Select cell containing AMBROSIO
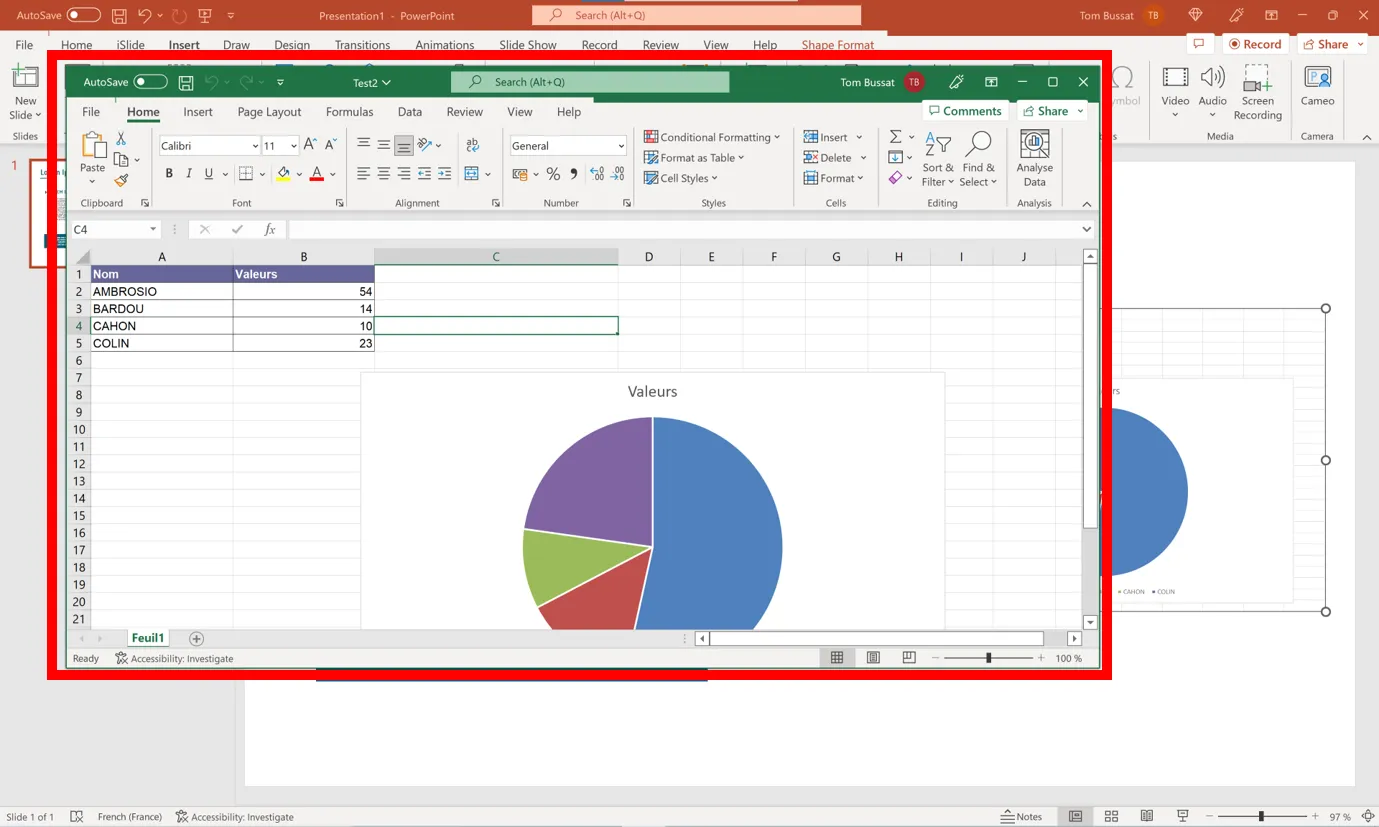1379x827 pixels. [162, 291]
